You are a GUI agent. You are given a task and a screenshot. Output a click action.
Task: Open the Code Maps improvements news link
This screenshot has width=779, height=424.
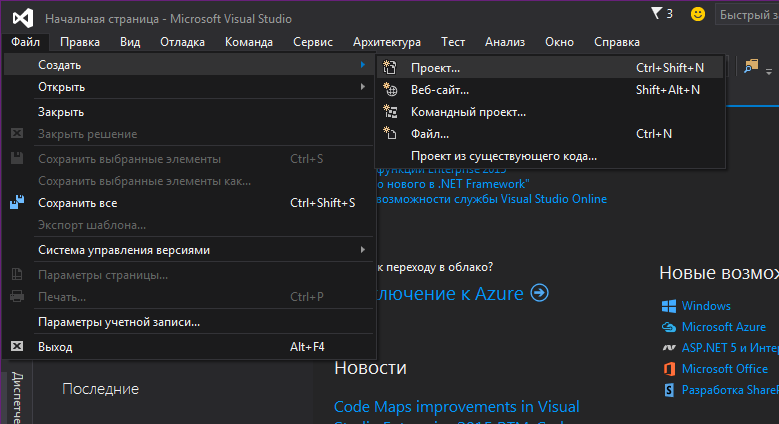click(x=456, y=407)
